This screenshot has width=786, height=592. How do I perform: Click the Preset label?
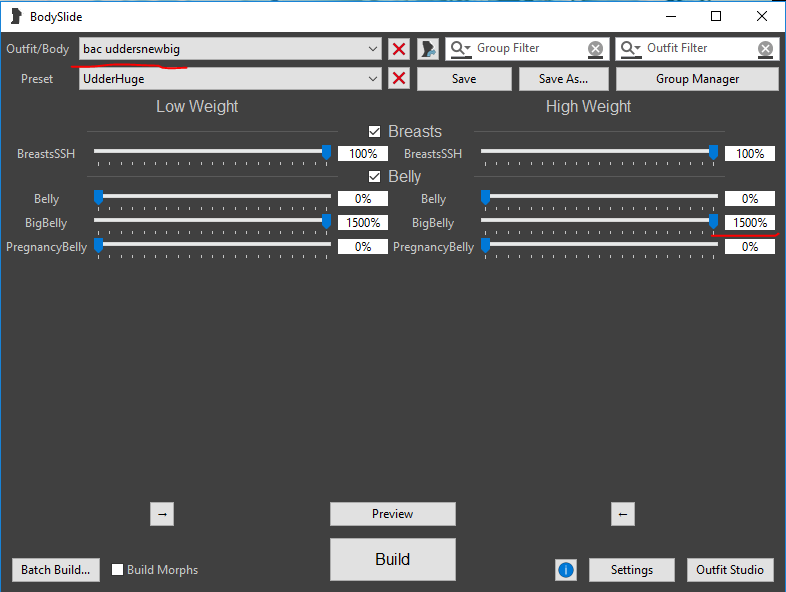(x=37, y=79)
